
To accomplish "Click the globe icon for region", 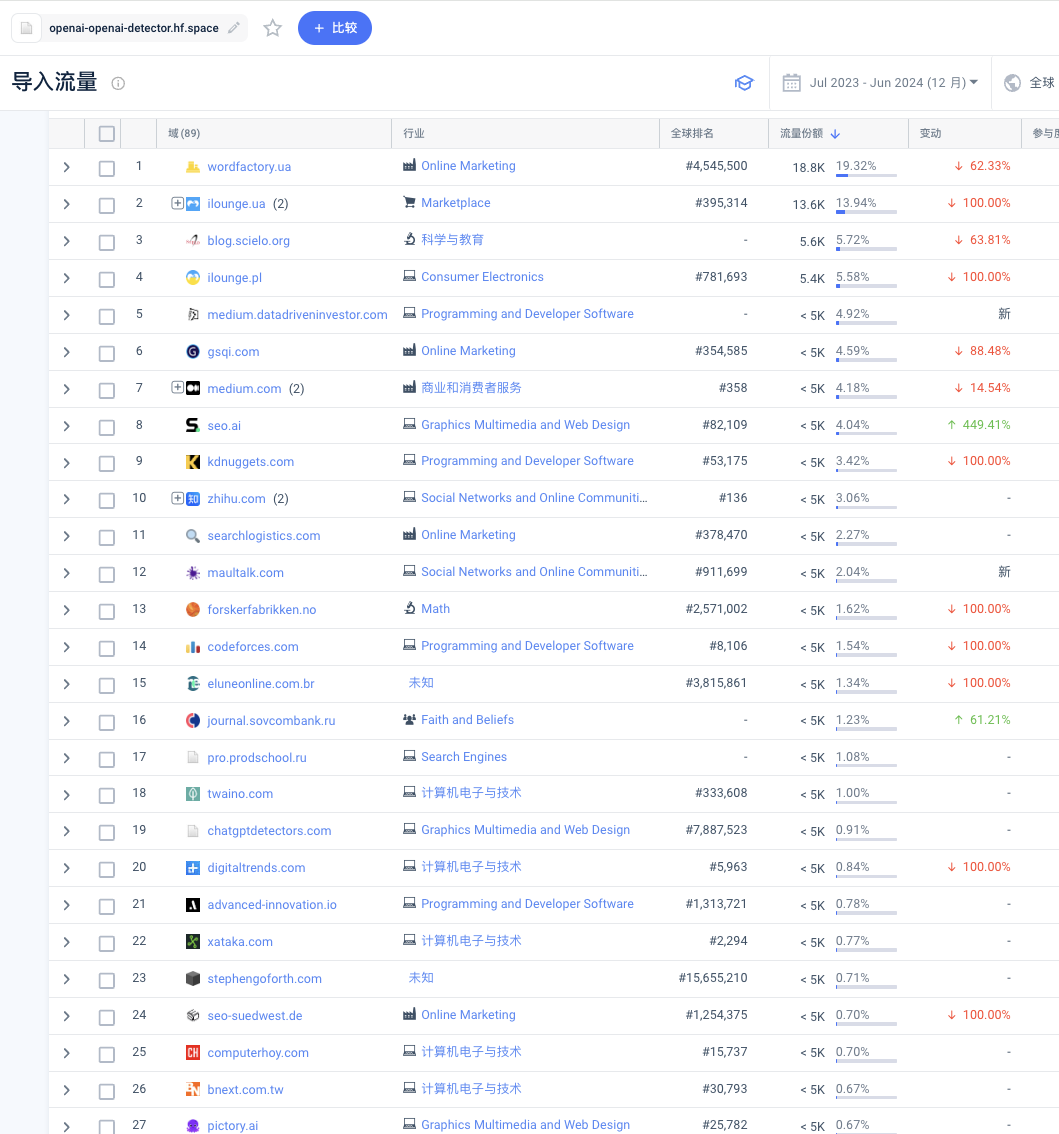I will tap(1013, 83).
